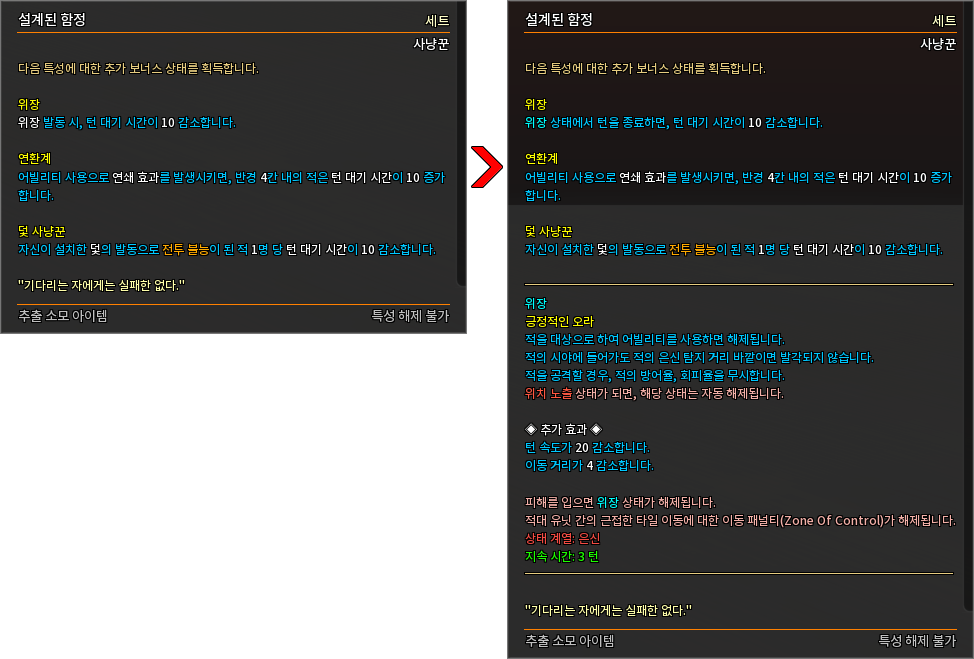Click 특성 해제 불가 in the right tooltip

917,640
